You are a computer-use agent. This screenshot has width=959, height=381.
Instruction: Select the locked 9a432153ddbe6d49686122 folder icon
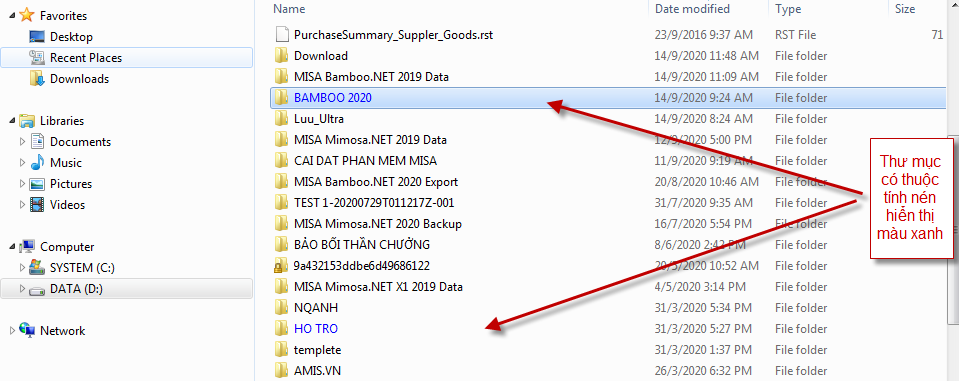point(281,266)
